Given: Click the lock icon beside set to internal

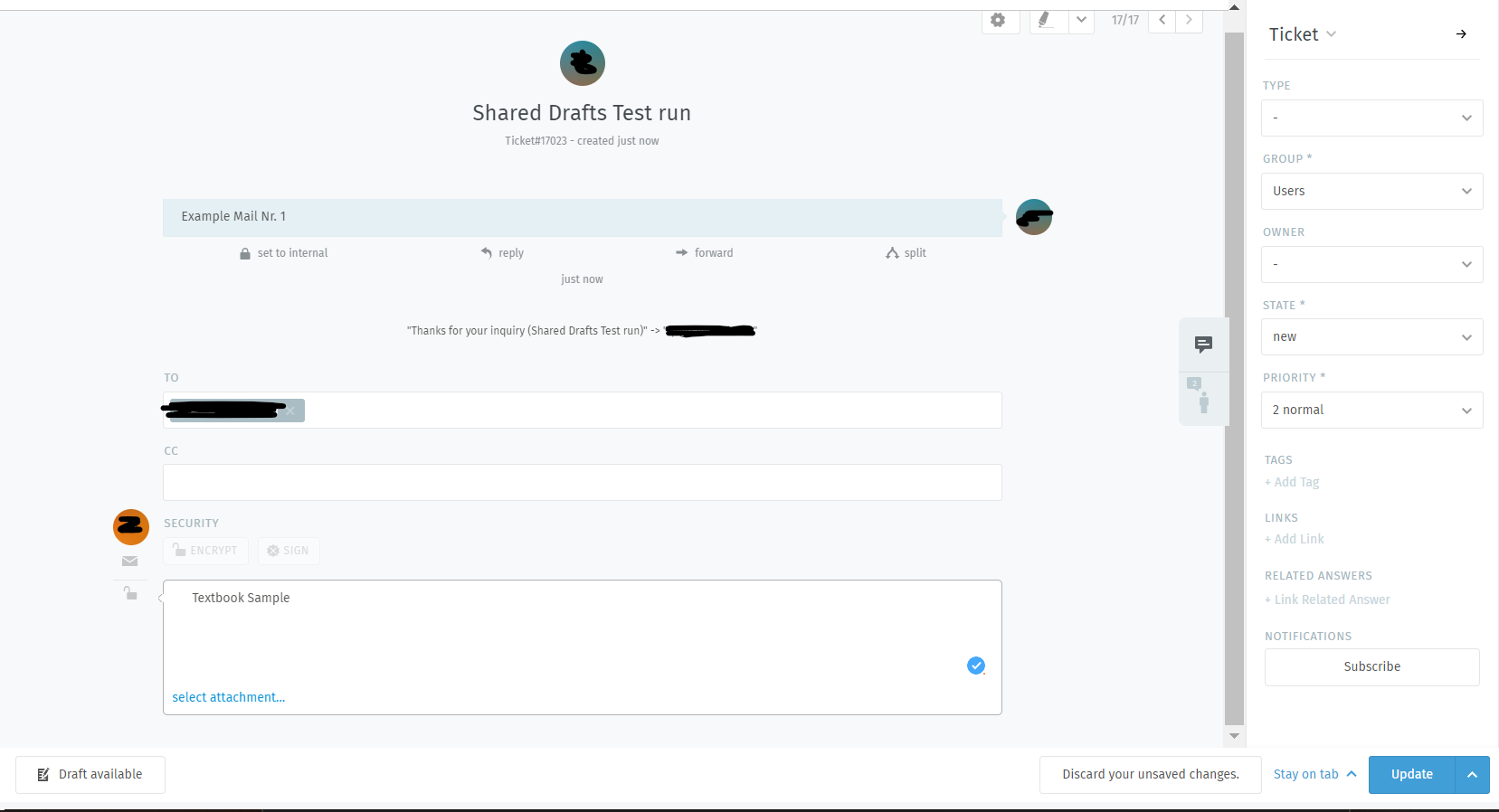Looking at the screenshot, I should (x=245, y=254).
